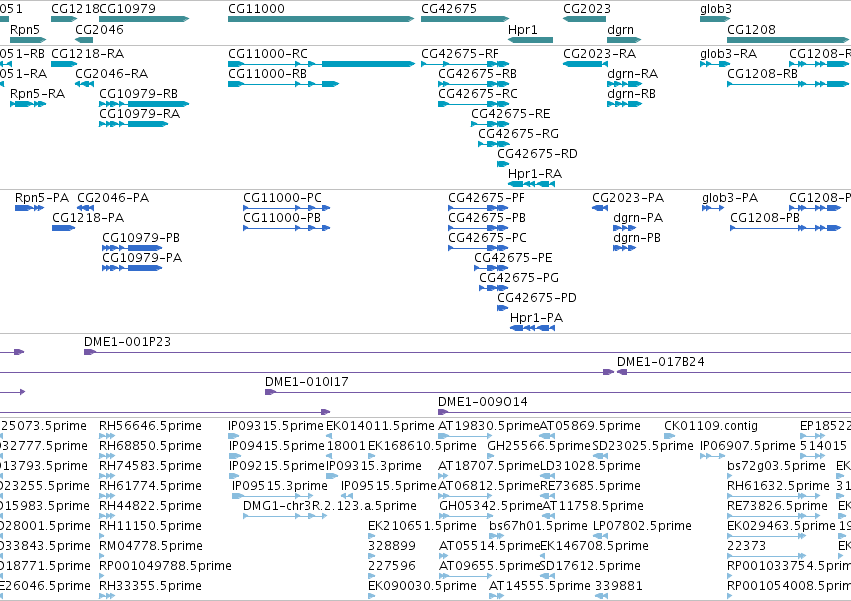This screenshot has width=851, height=601.
Task: Select transcript CG11000-RC
Action: [x=321, y=64]
